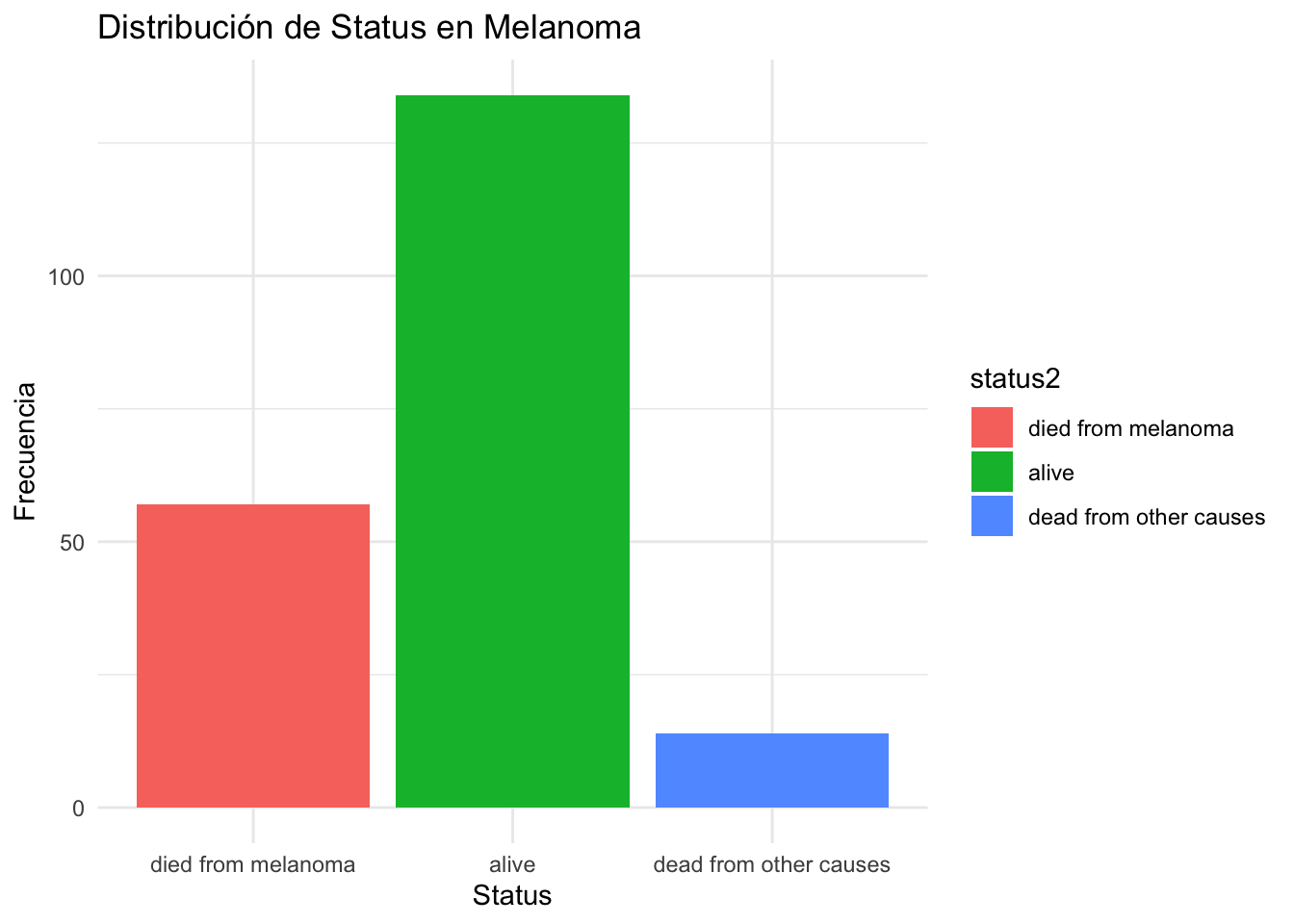Click the chart title Distribución de Status en Melanoma
Screen dimensions: 1294x924
[369, 27]
